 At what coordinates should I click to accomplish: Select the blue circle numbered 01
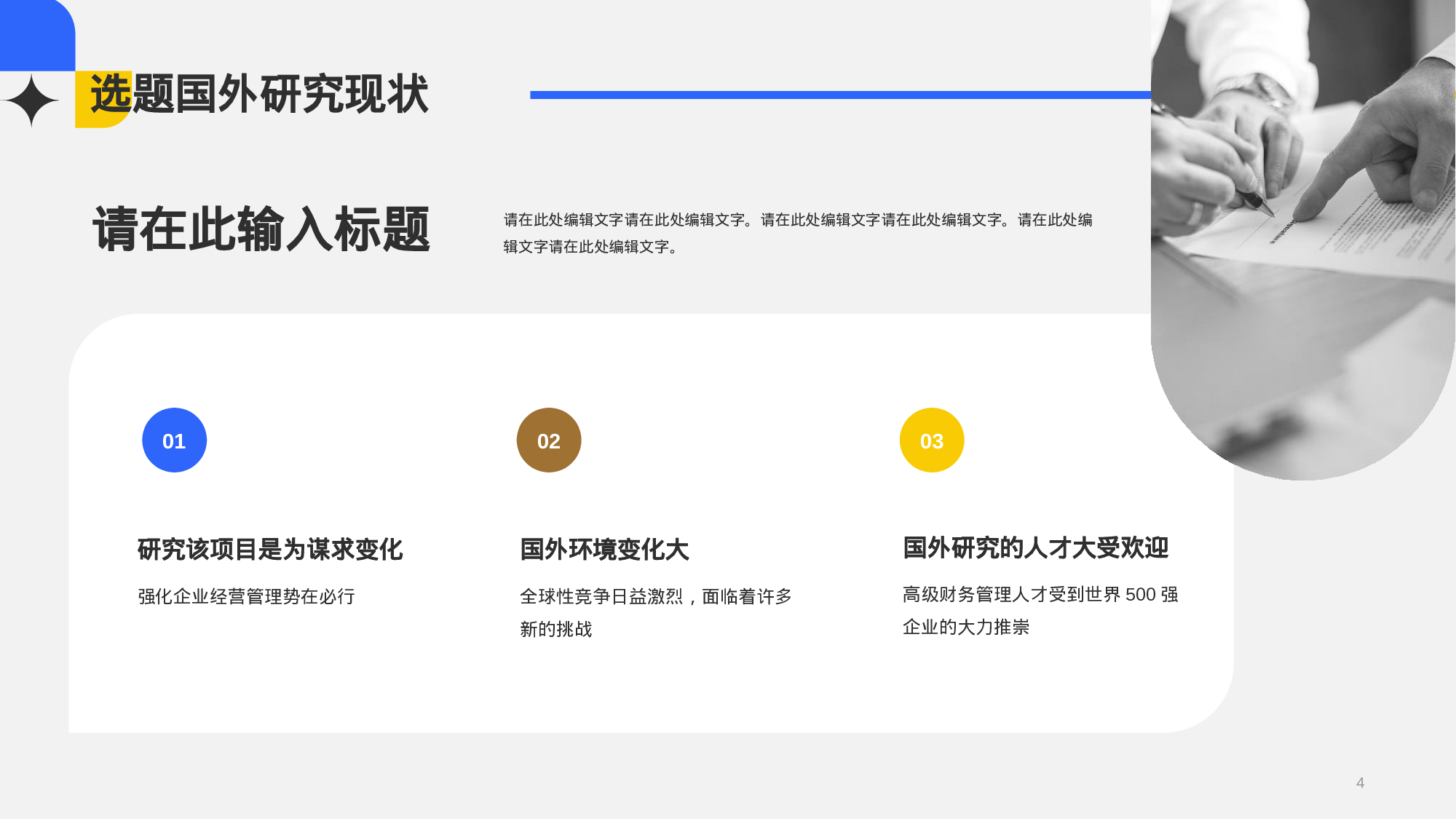coord(174,440)
